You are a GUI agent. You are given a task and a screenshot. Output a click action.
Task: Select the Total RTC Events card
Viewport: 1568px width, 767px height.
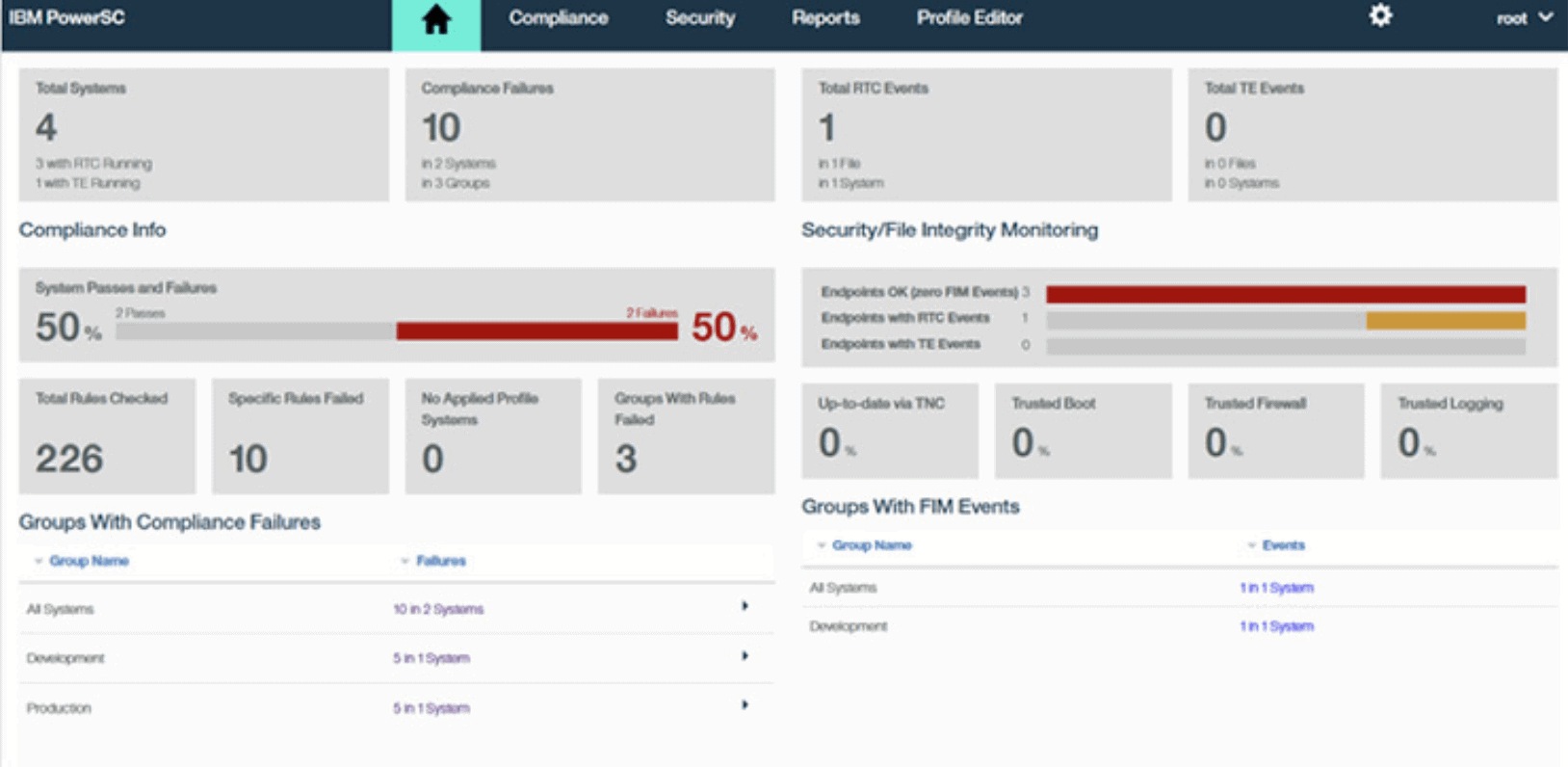click(x=986, y=134)
